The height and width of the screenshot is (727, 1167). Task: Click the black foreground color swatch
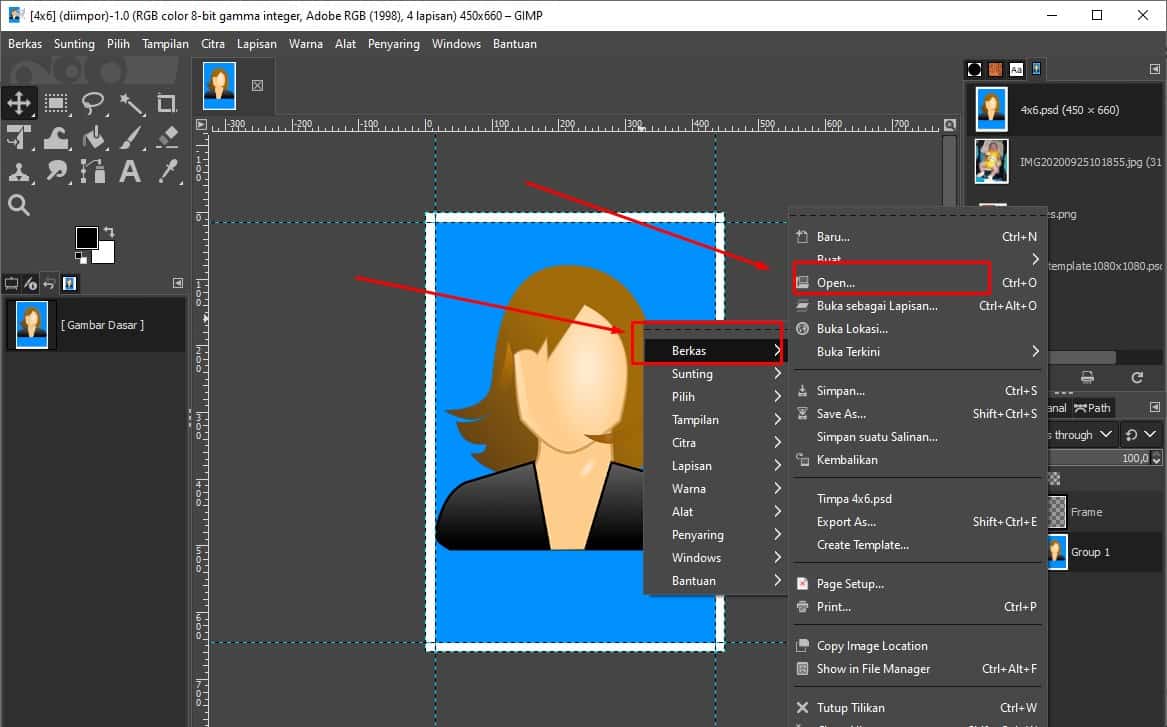click(x=86, y=237)
